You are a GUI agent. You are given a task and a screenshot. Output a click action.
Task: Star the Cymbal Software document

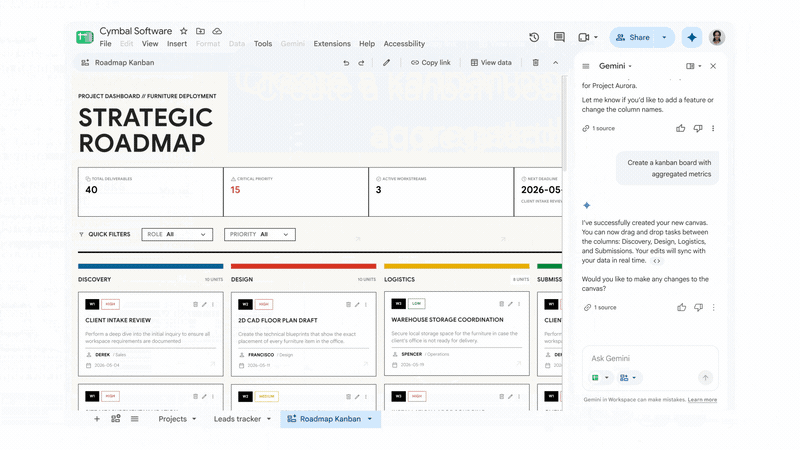pos(184,31)
